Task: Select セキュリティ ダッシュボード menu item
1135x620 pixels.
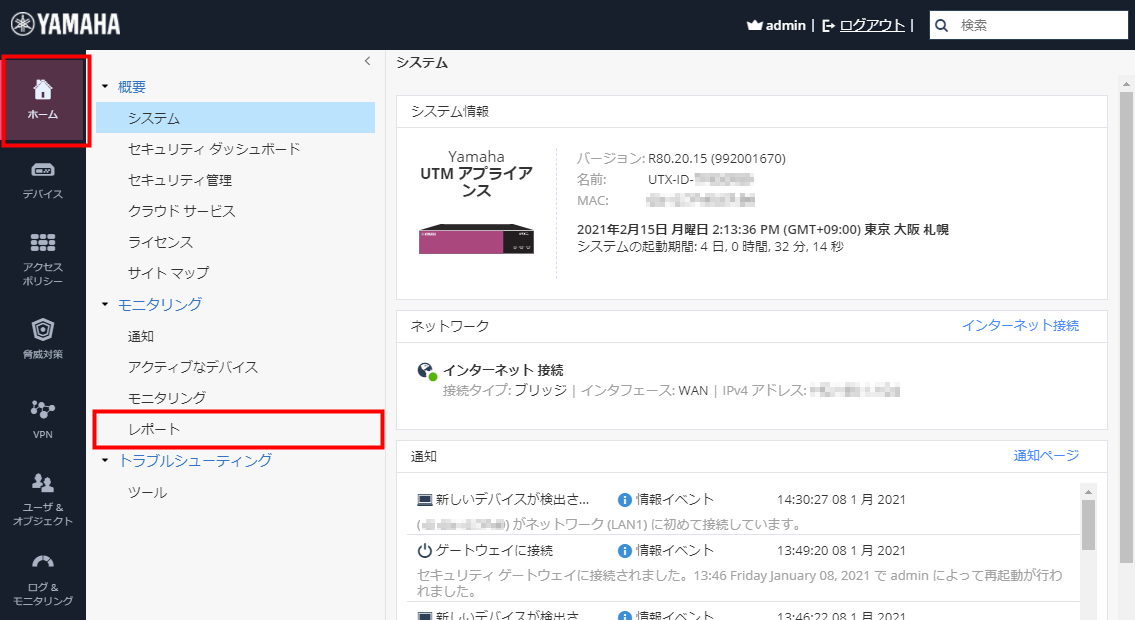Action: [213, 149]
